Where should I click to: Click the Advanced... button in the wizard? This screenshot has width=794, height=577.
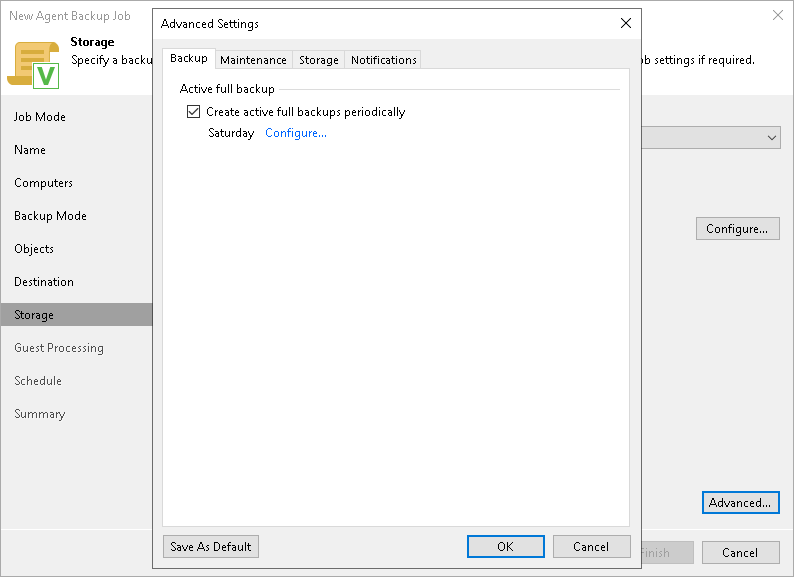(740, 503)
